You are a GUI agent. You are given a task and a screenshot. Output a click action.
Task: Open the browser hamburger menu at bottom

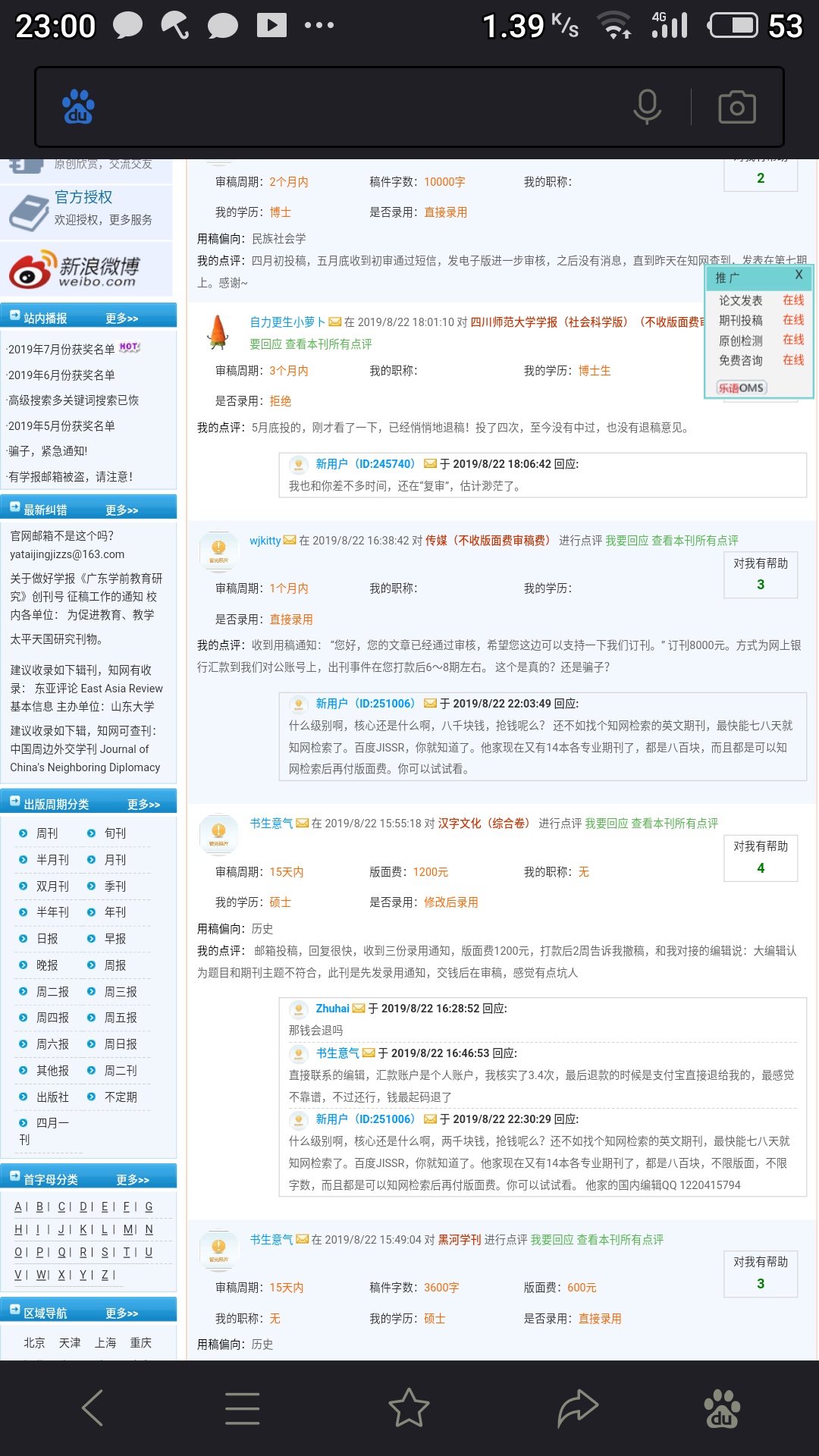pyautogui.click(x=242, y=1408)
